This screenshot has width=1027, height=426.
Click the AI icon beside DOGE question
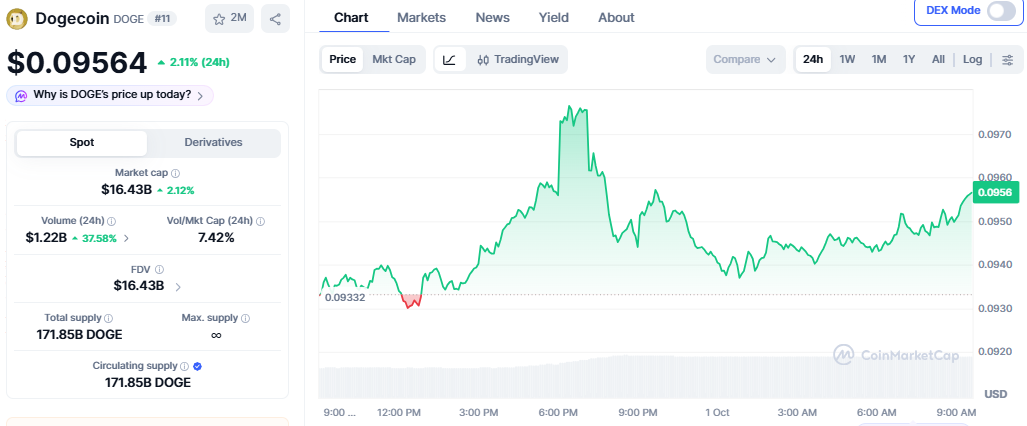pos(21,95)
